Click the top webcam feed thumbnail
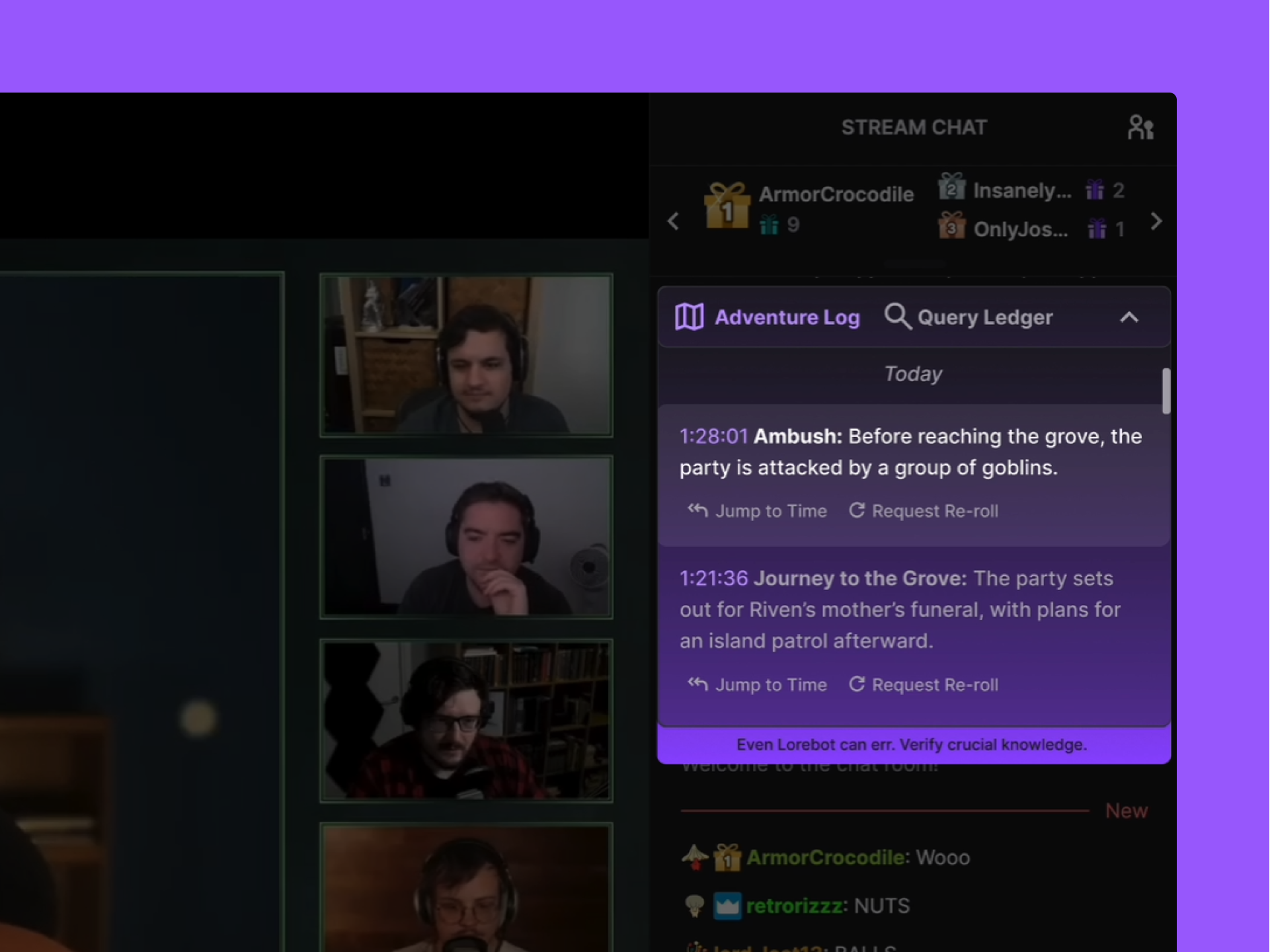This screenshot has height=952, width=1270. tap(466, 356)
